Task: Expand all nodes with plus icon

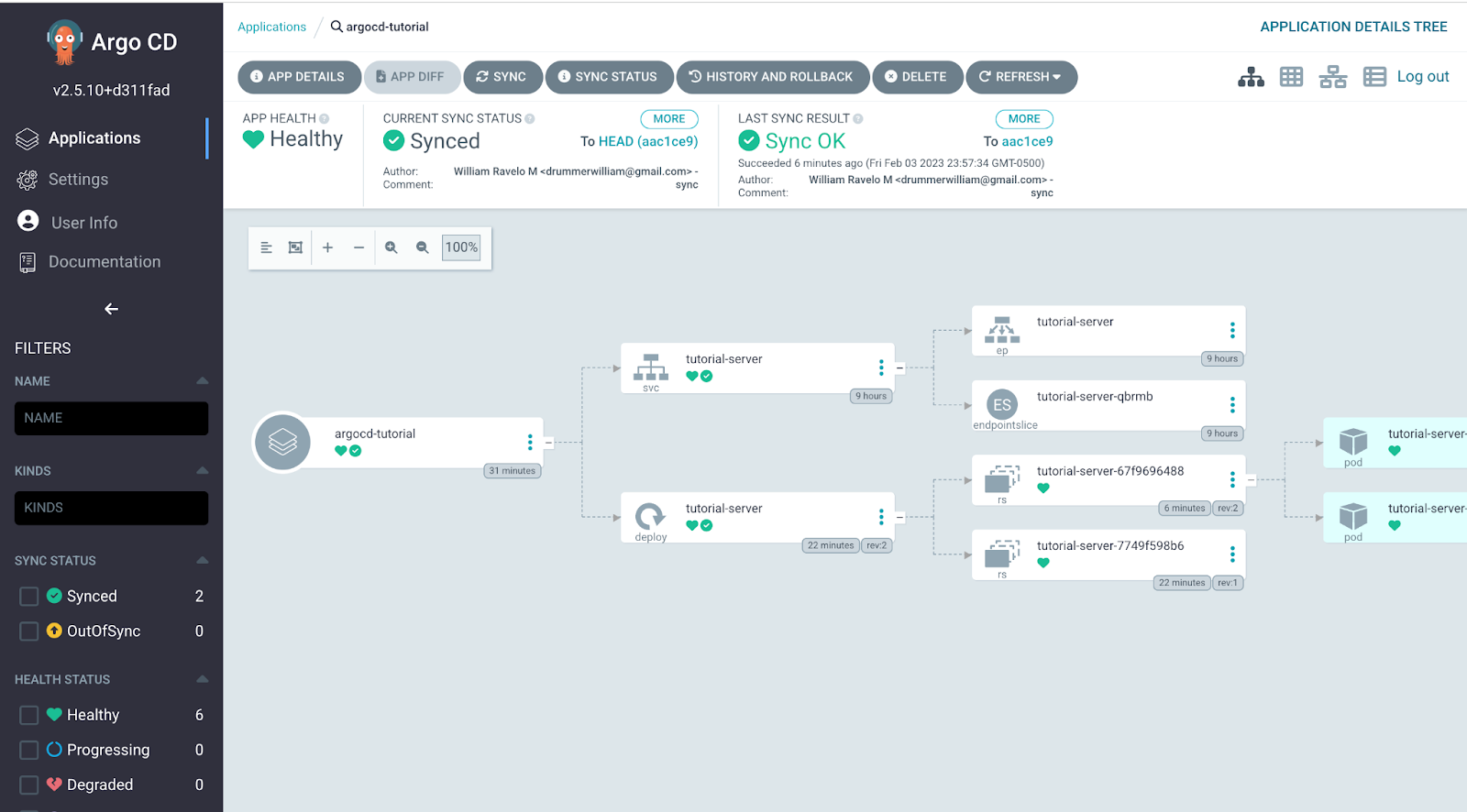Action: pos(327,247)
